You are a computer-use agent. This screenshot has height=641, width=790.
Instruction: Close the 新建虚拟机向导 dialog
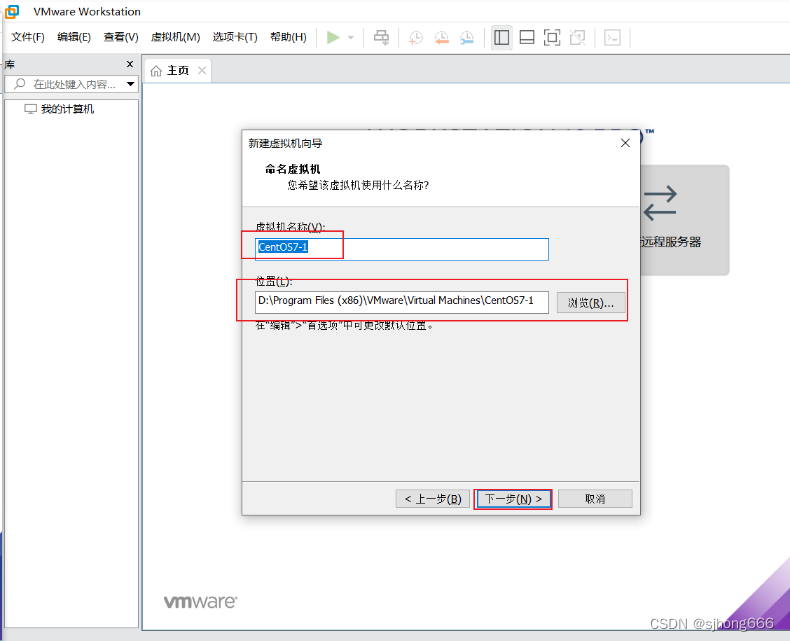coord(625,143)
